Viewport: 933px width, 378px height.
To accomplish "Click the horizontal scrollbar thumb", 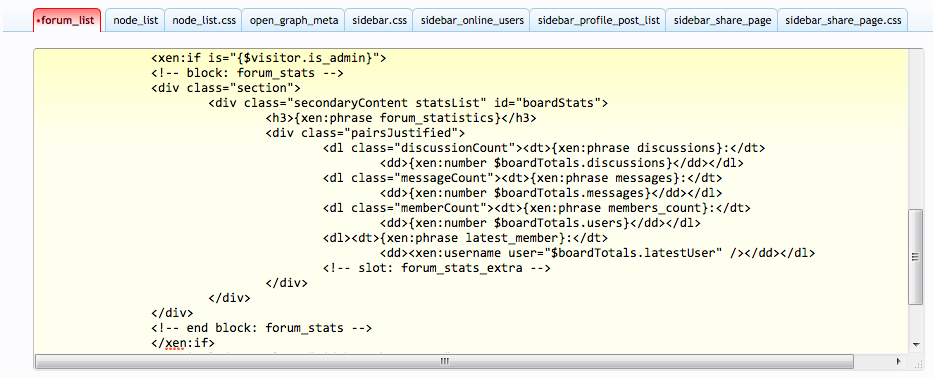I will (444, 361).
